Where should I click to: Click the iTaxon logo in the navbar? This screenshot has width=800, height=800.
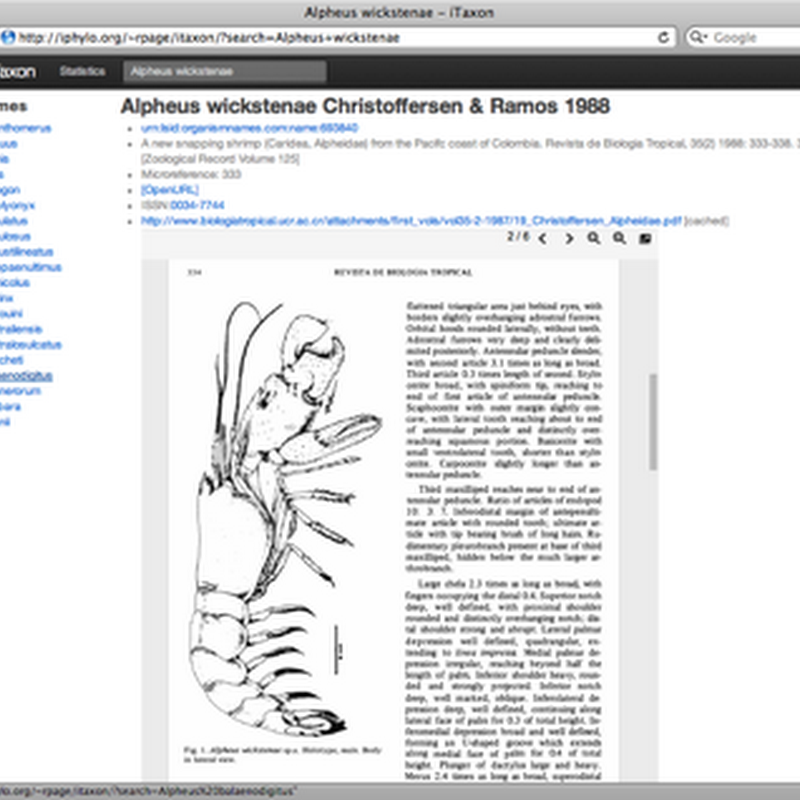[x=18, y=71]
